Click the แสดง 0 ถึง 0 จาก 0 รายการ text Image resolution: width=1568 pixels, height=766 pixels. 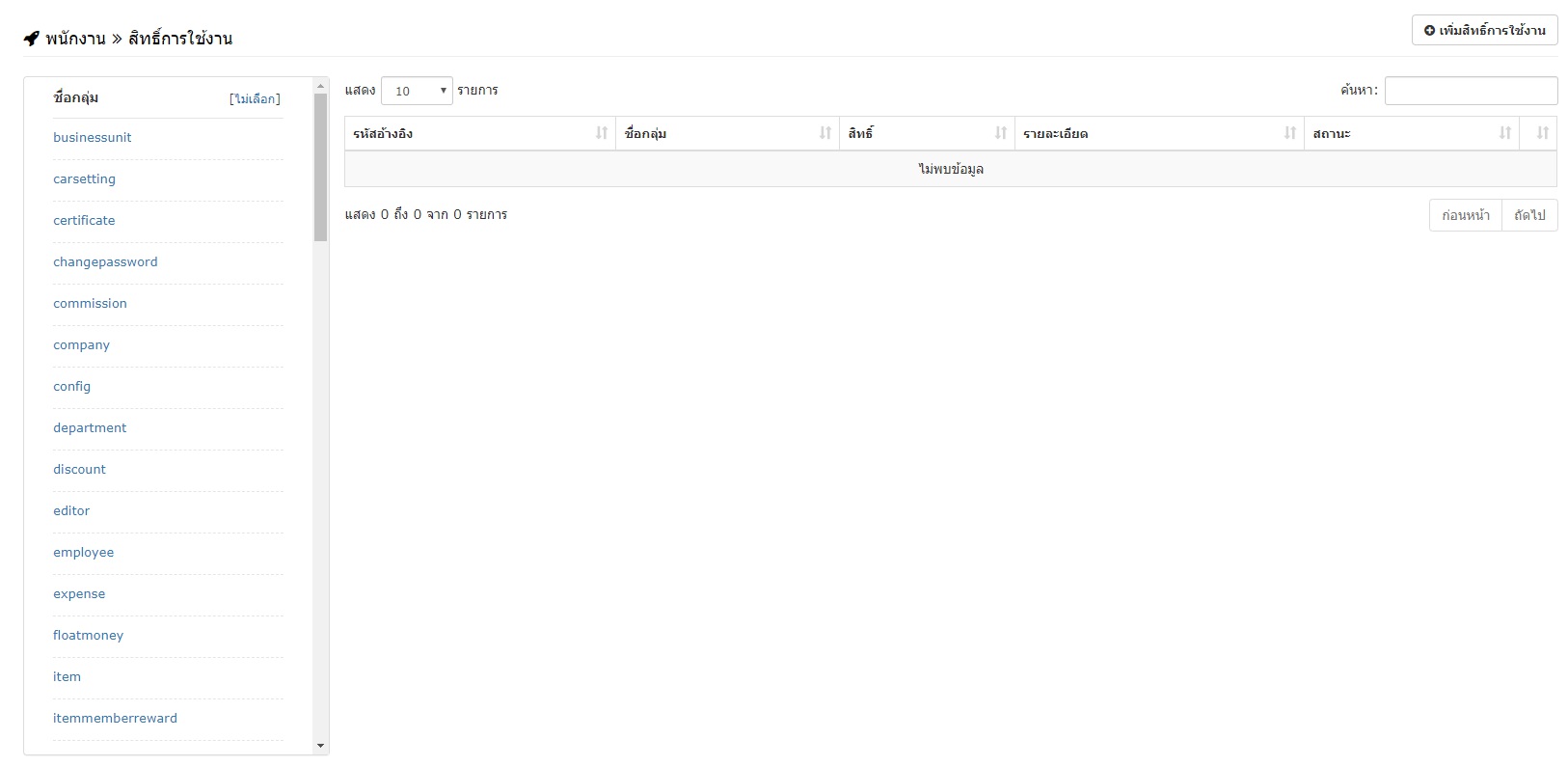425,214
